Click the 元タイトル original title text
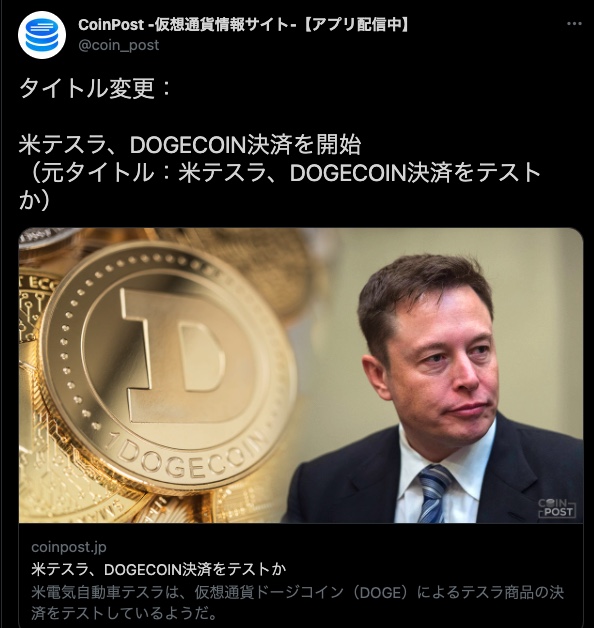 tap(280, 187)
